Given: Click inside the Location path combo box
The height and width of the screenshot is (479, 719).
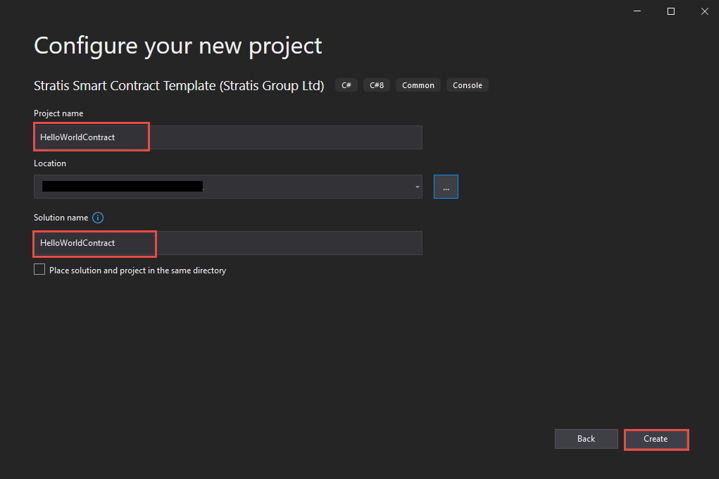Looking at the screenshot, I should point(300,187).
